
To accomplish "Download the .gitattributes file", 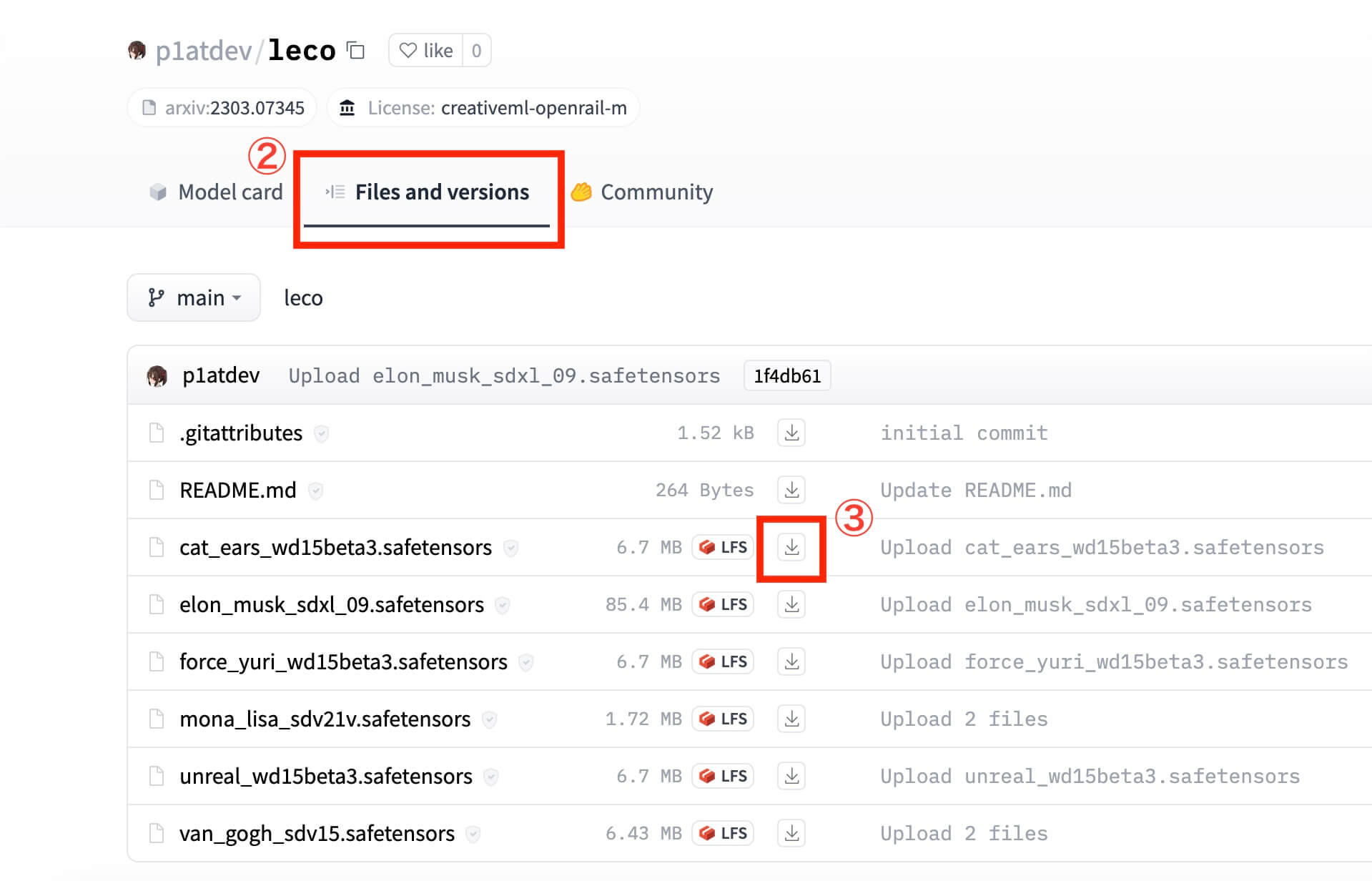I will [x=791, y=433].
